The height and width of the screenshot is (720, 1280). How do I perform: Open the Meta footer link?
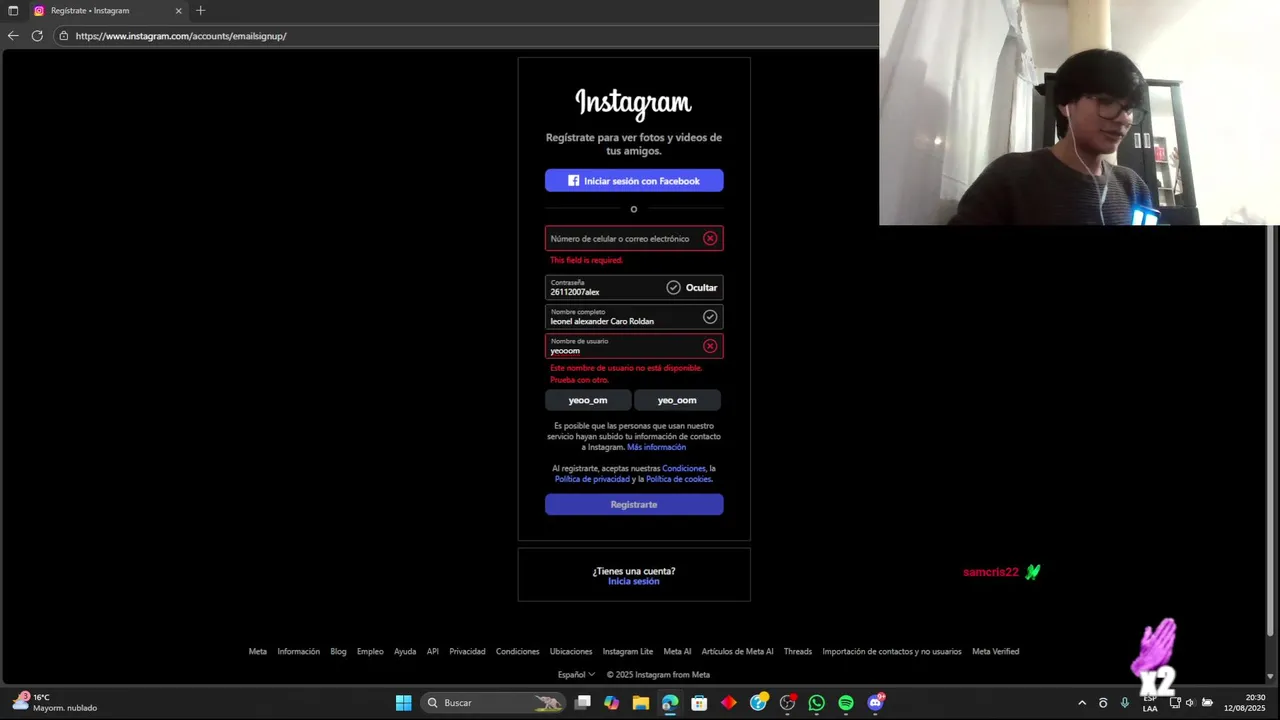pos(258,652)
